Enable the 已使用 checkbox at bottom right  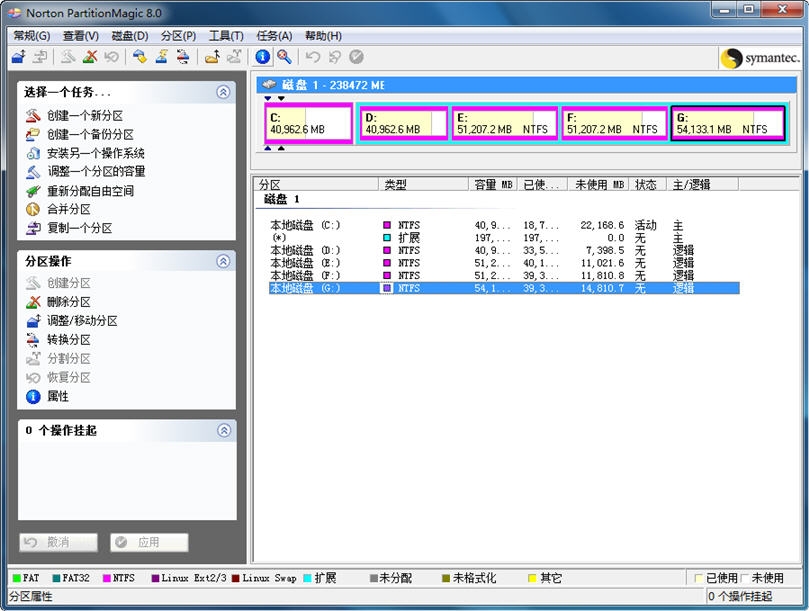(x=697, y=577)
